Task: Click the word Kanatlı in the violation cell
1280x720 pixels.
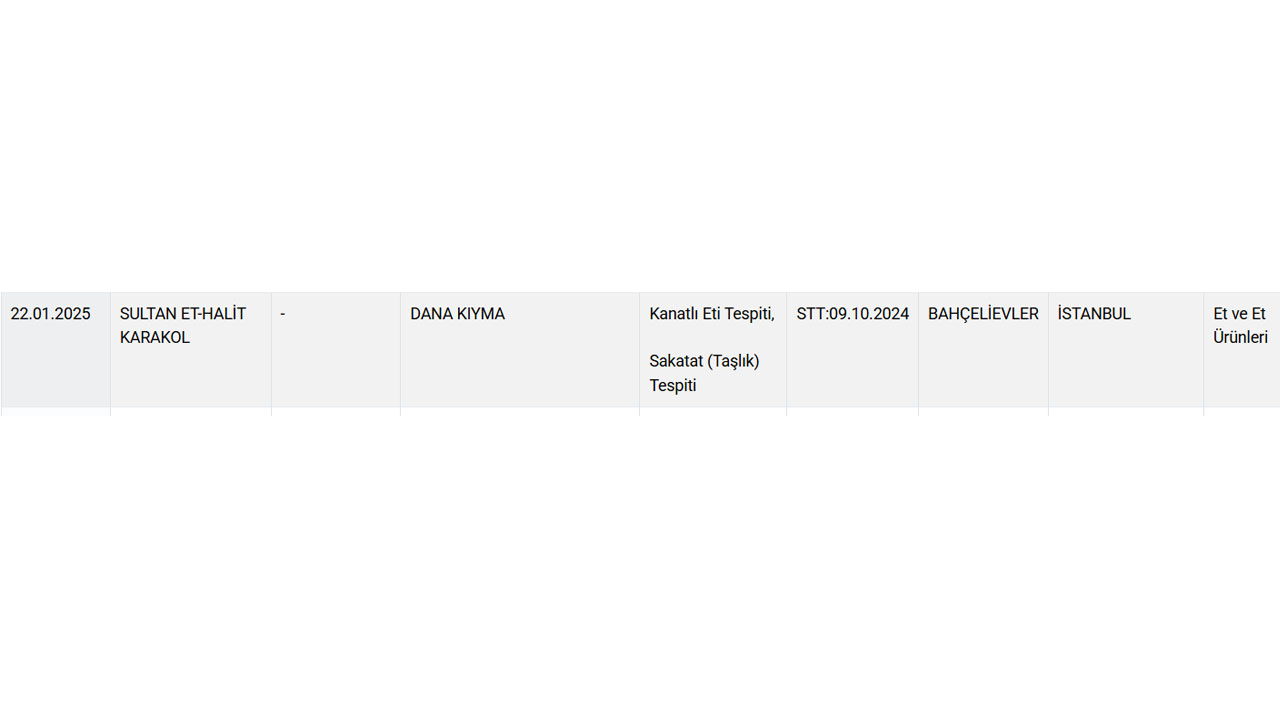Action: coord(674,314)
